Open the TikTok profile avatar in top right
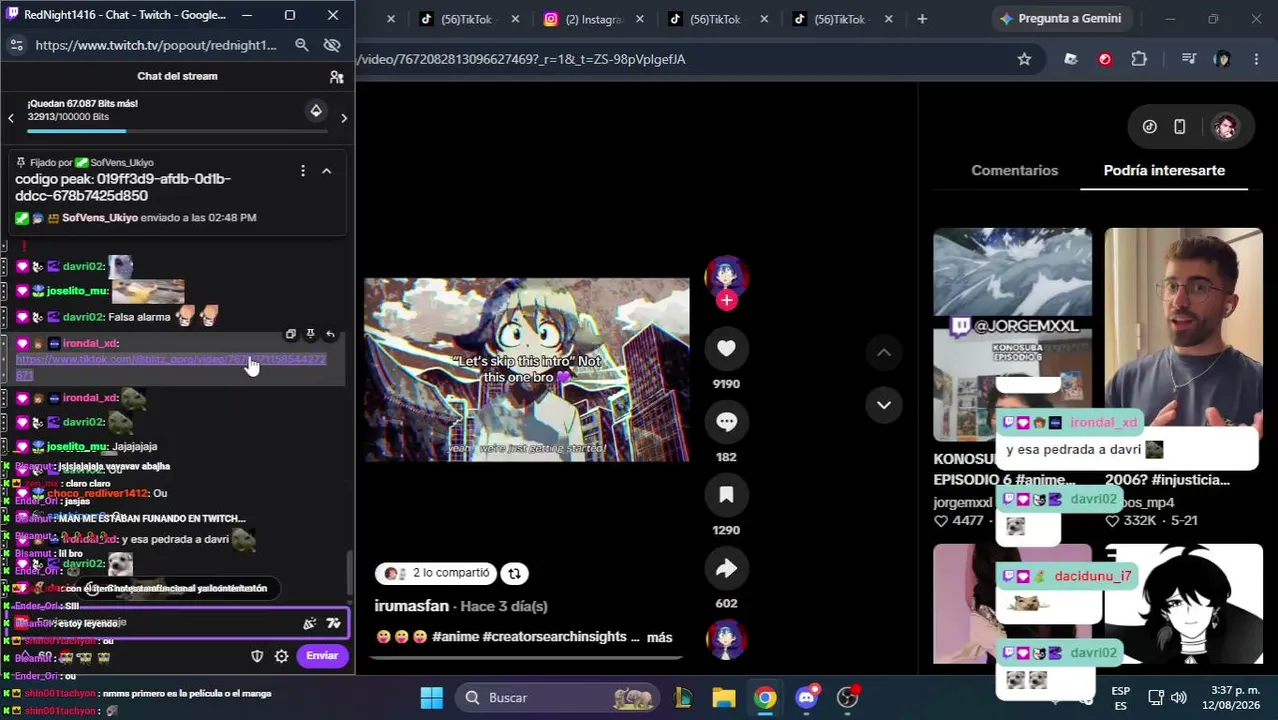Viewport: 1278px width, 720px height. [1225, 127]
